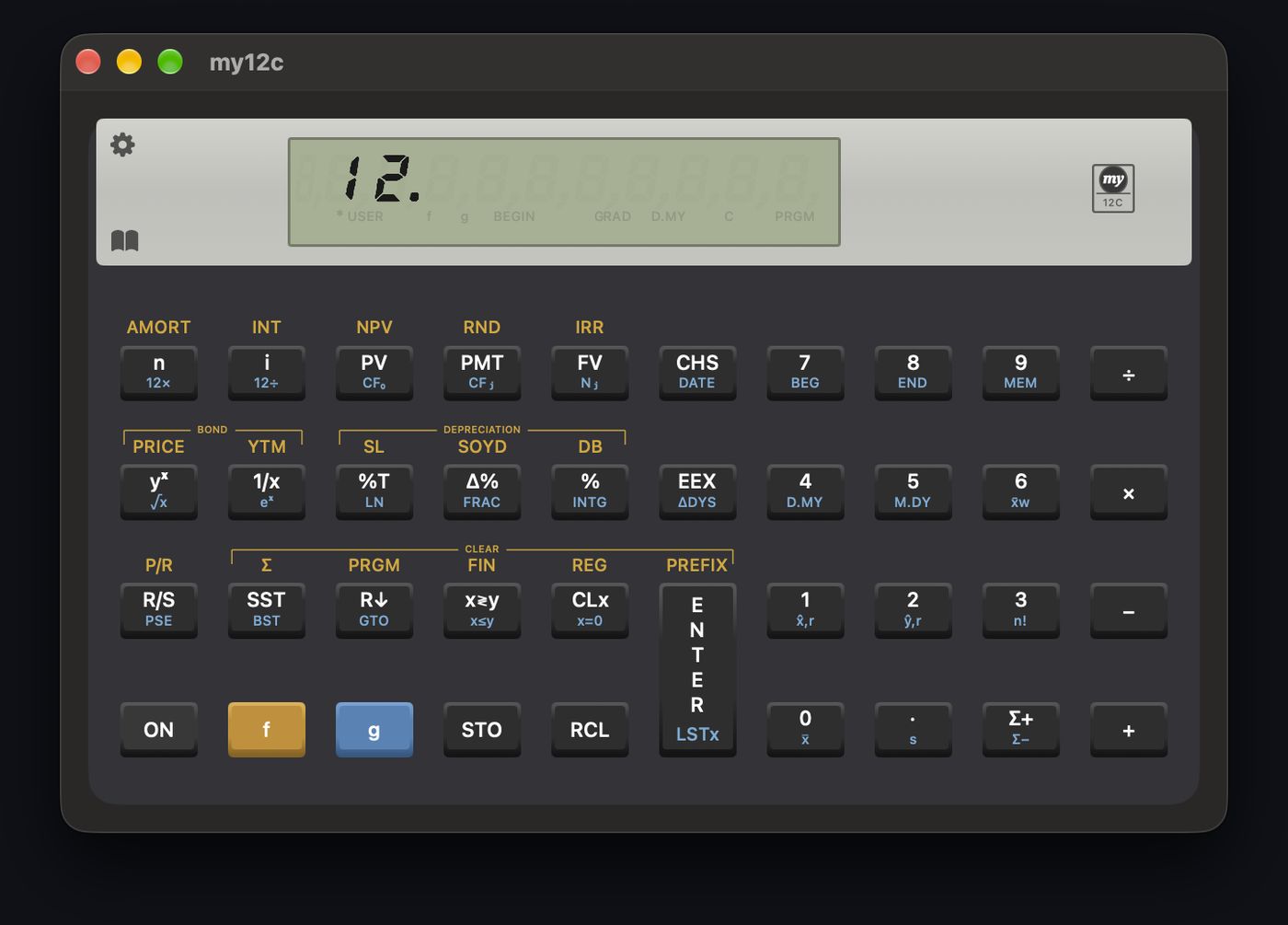Click the ON power key
Image resolution: width=1288 pixels, height=925 pixels.
click(x=159, y=729)
